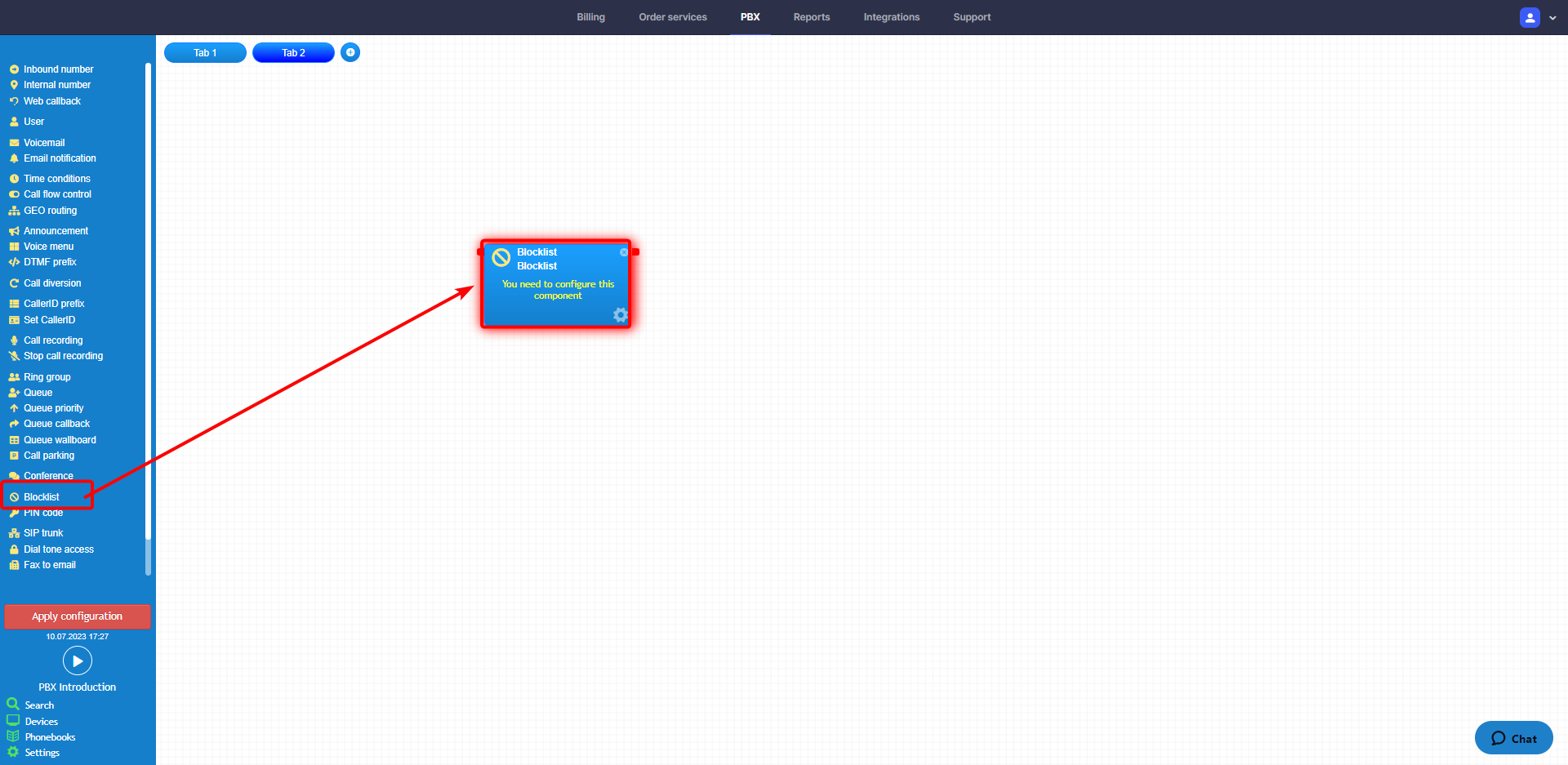The width and height of the screenshot is (1568, 765).
Task: Pick the Time conditions clock icon
Action: point(14,179)
